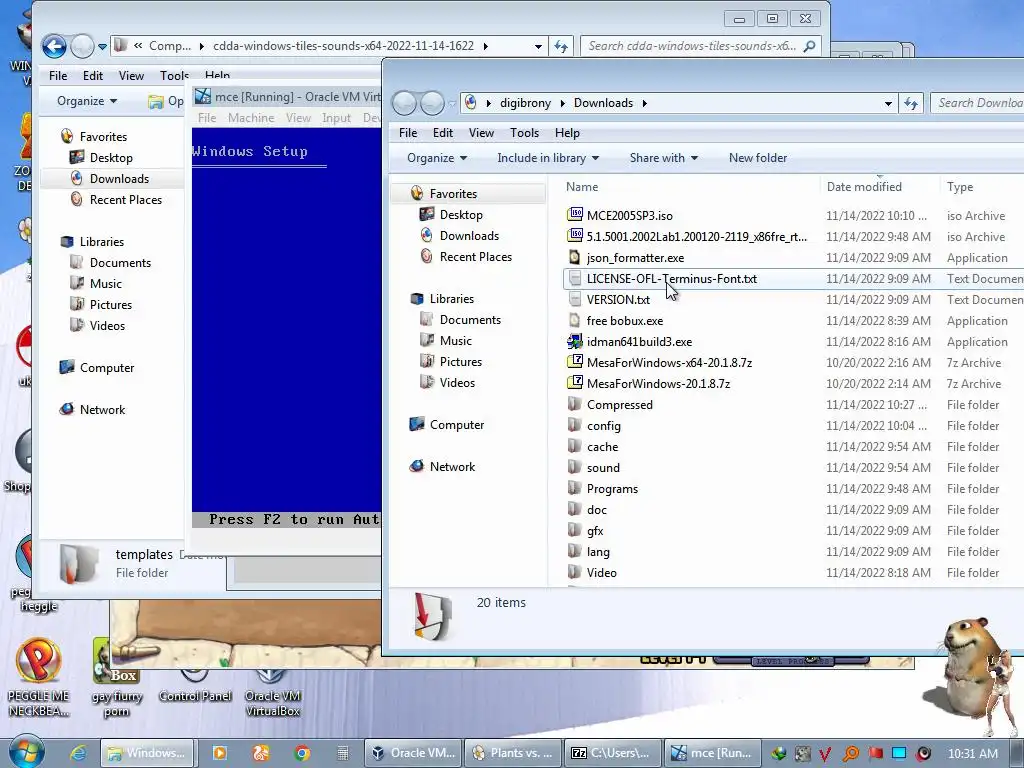This screenshot has width=1024, height=768.
Task: Select Documents under Libraries in Downloads window
Action: pos(470,319)
